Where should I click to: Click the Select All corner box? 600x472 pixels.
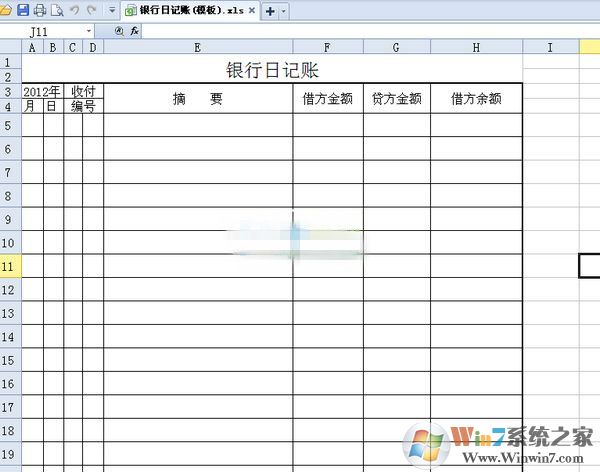(11, 47)
